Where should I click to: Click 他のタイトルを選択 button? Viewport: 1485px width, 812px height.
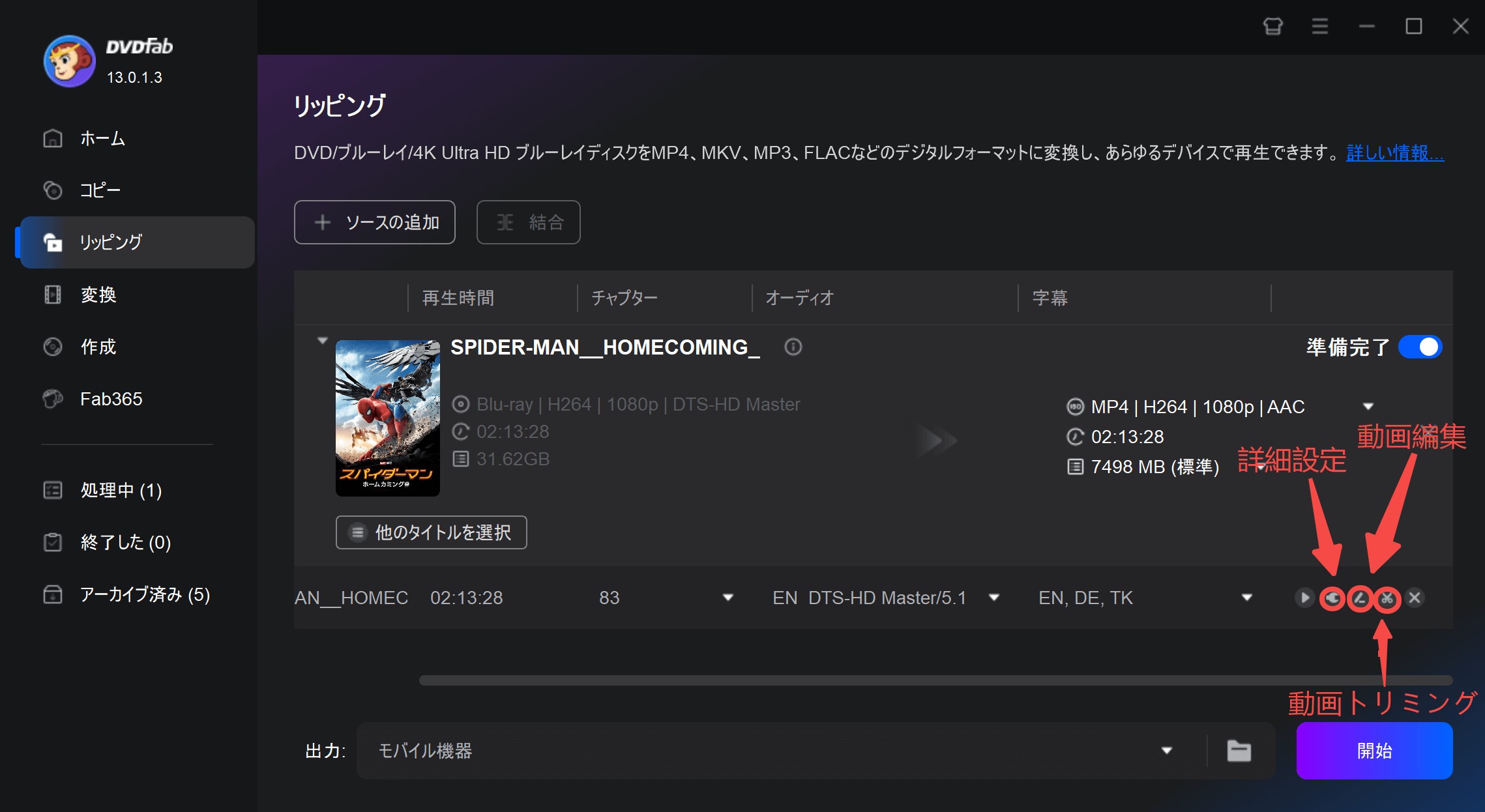pyautogui.click(x=432, y=532)
